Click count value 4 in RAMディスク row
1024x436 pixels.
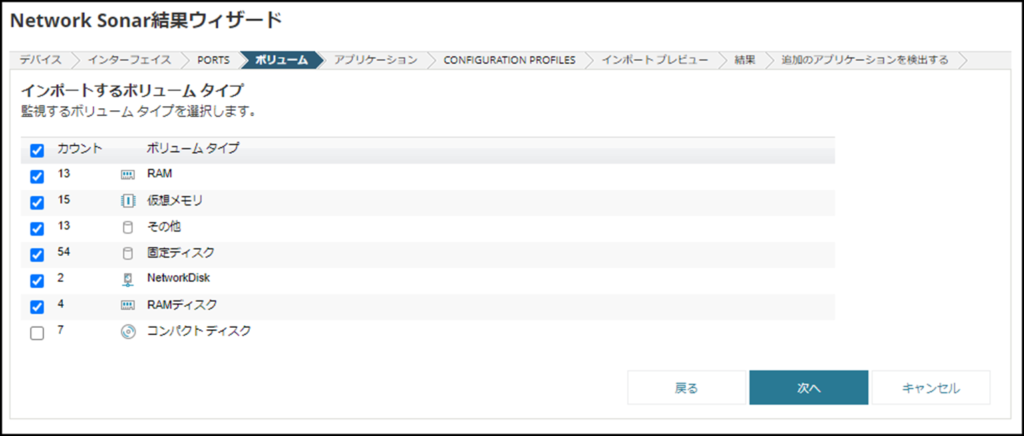tap(60, 304)
